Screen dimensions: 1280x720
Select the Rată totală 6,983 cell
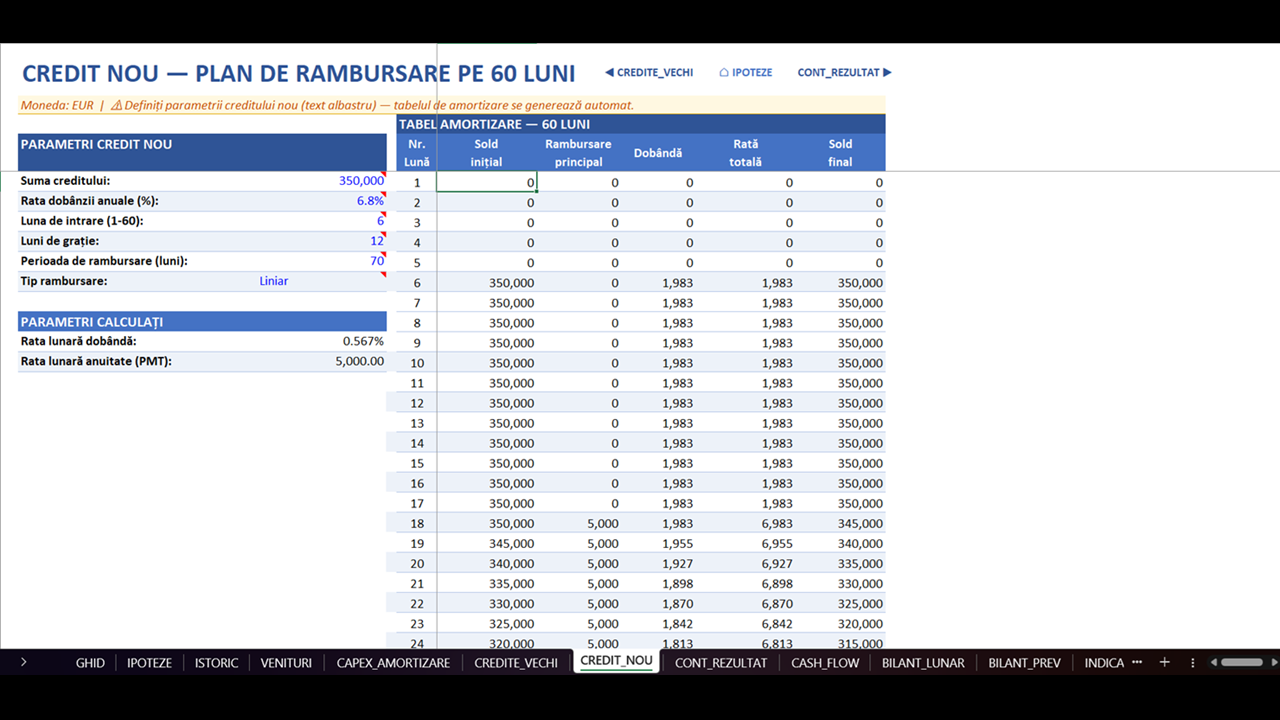746,523
